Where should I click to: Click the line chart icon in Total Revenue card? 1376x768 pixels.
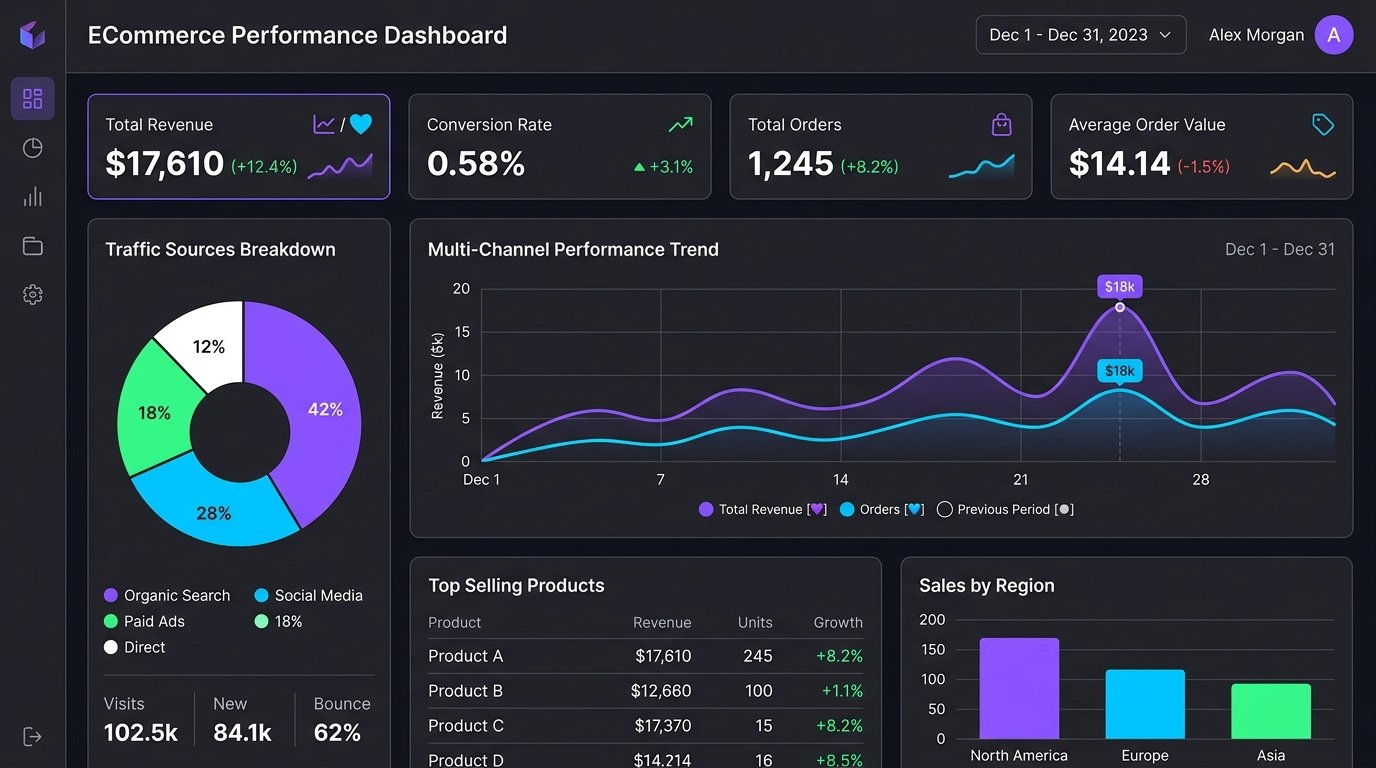tap(324, 124)
